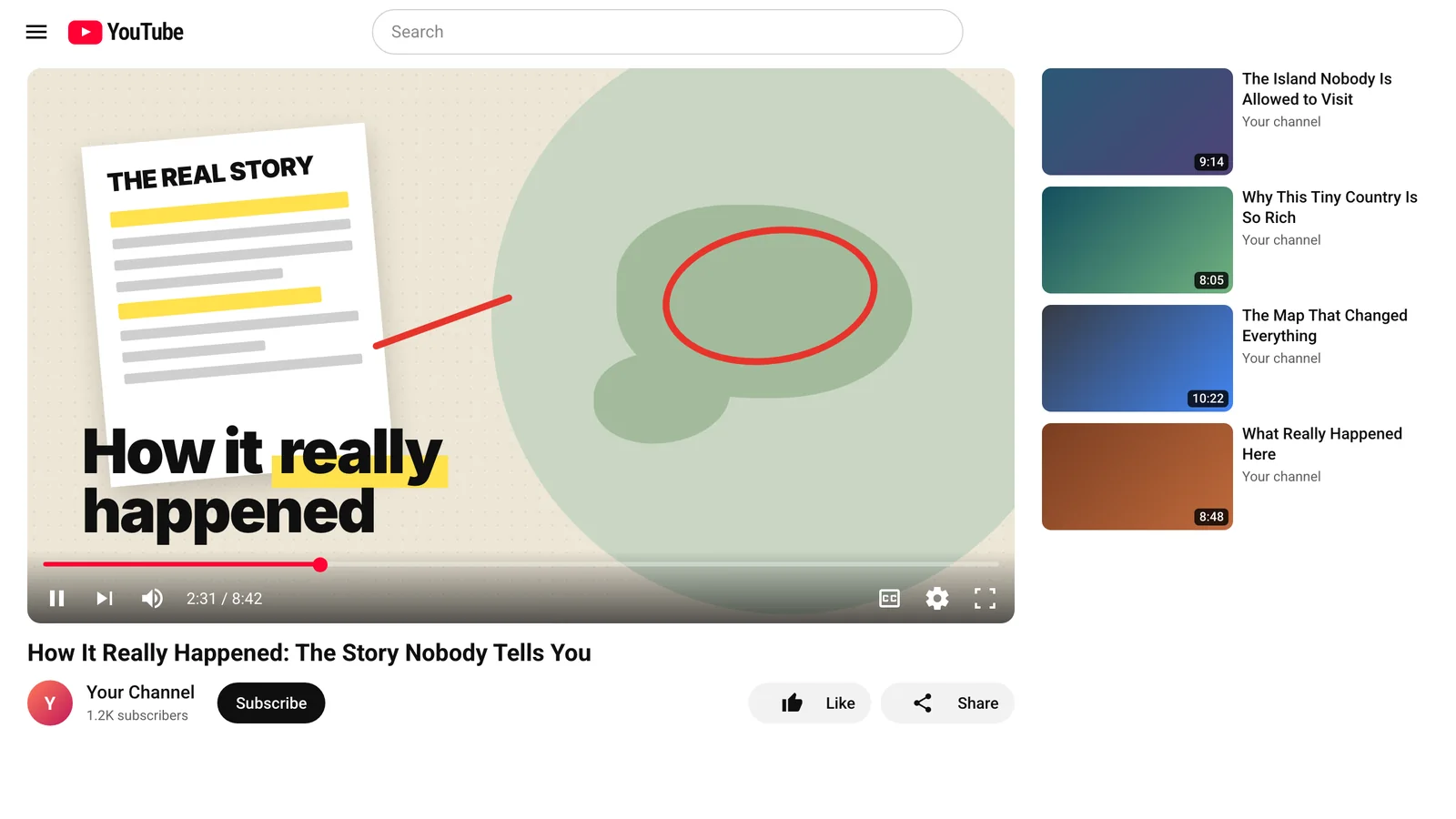Viewport: 1456px width, 819px height.
Task: Click 'Your channel' under The Map That Changed Everything
Action: pos(1281,359)
